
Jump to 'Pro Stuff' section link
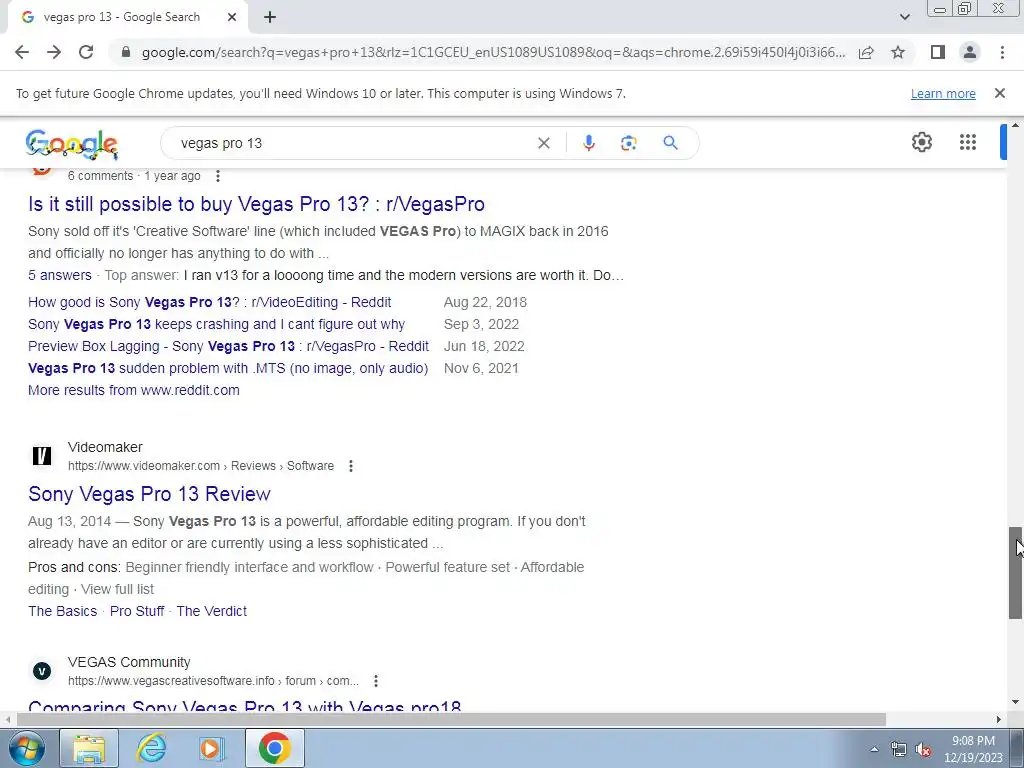tap(136, 611)
